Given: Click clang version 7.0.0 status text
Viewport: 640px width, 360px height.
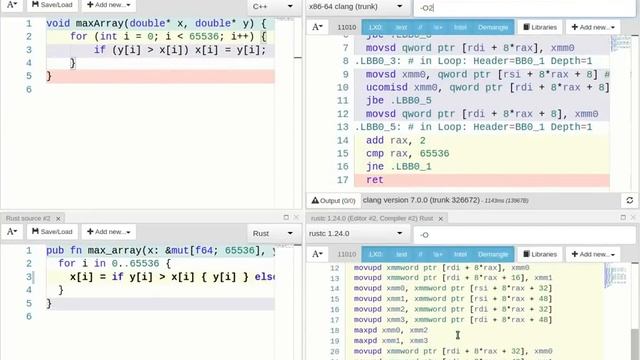Looking at the screenshot, I should point(421,200).
